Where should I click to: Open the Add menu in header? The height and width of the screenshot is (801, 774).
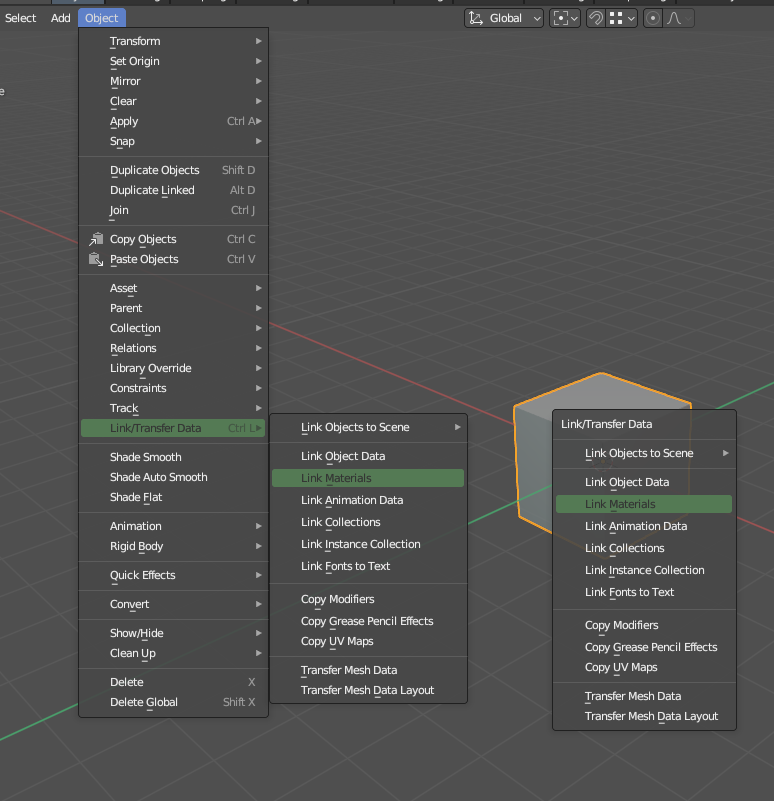60,18
